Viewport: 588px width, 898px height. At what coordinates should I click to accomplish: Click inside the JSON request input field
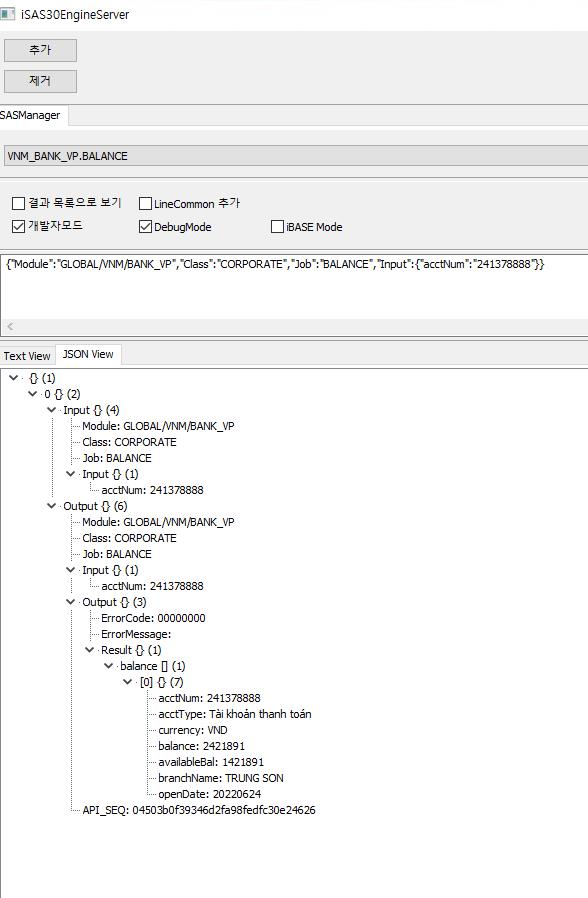294,286
